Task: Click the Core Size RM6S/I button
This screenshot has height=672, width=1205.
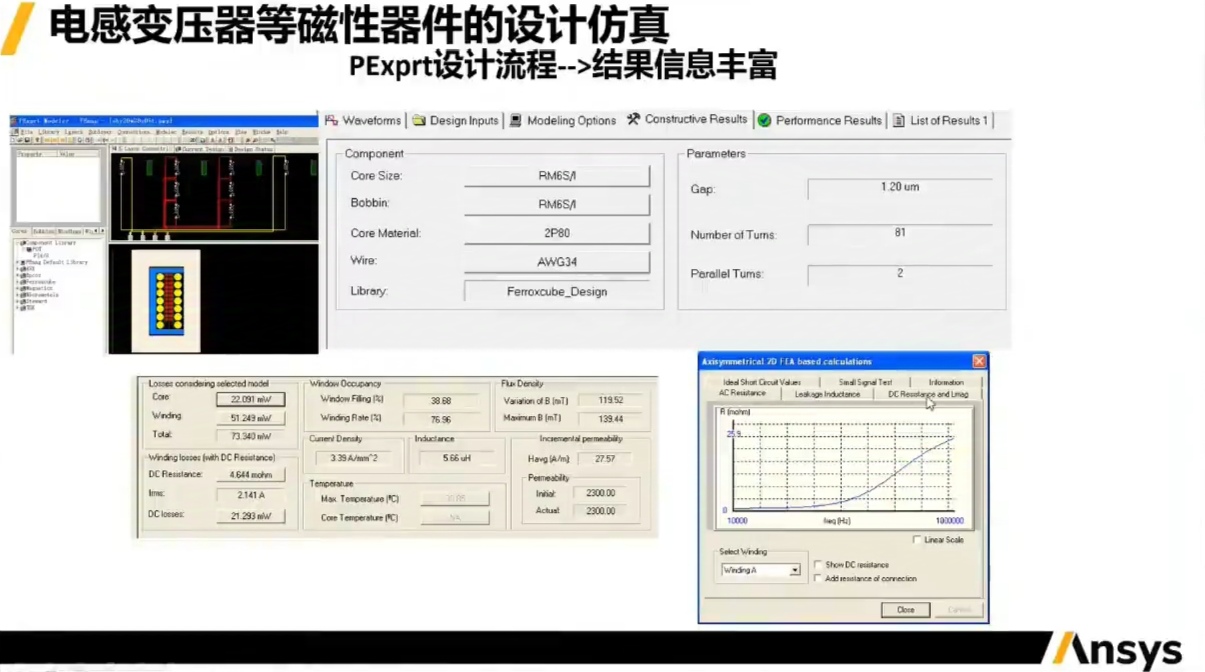Action: 557,176
